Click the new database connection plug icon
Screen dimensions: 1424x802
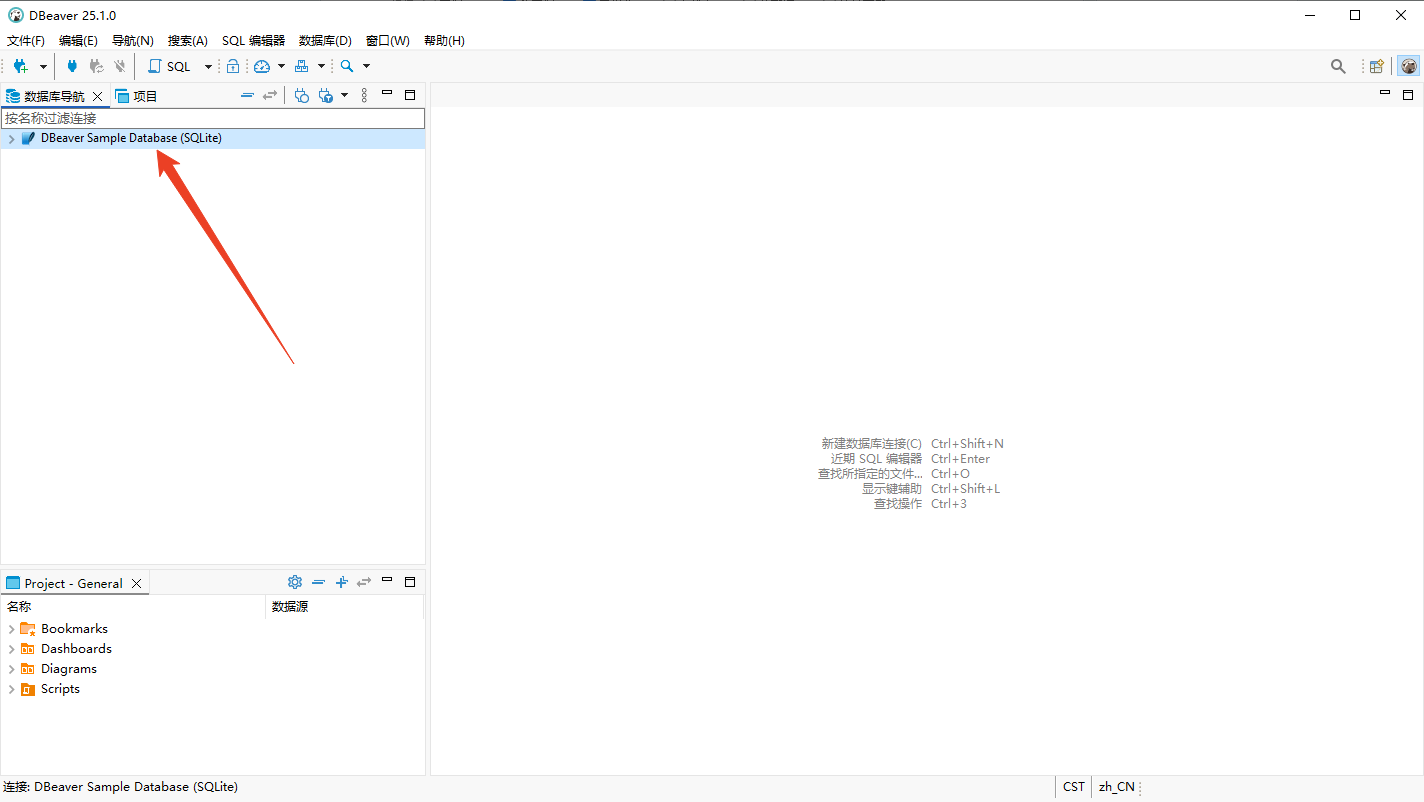click(20, 66)
